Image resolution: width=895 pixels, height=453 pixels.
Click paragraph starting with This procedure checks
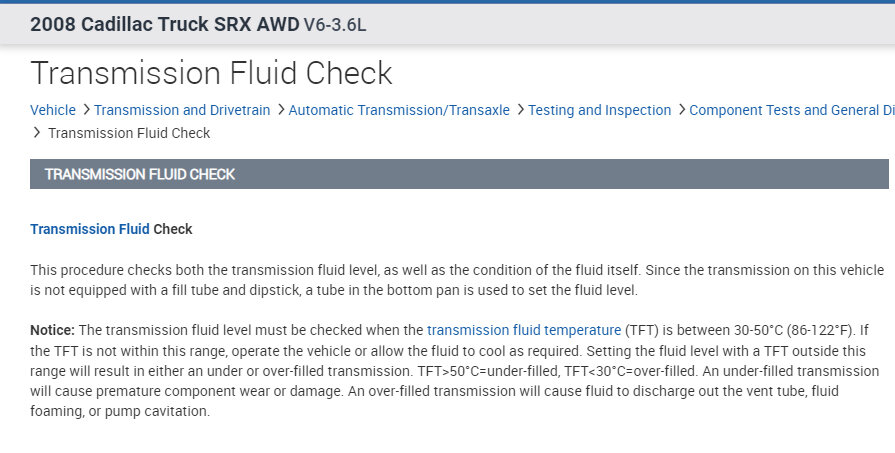pos(457,280)
